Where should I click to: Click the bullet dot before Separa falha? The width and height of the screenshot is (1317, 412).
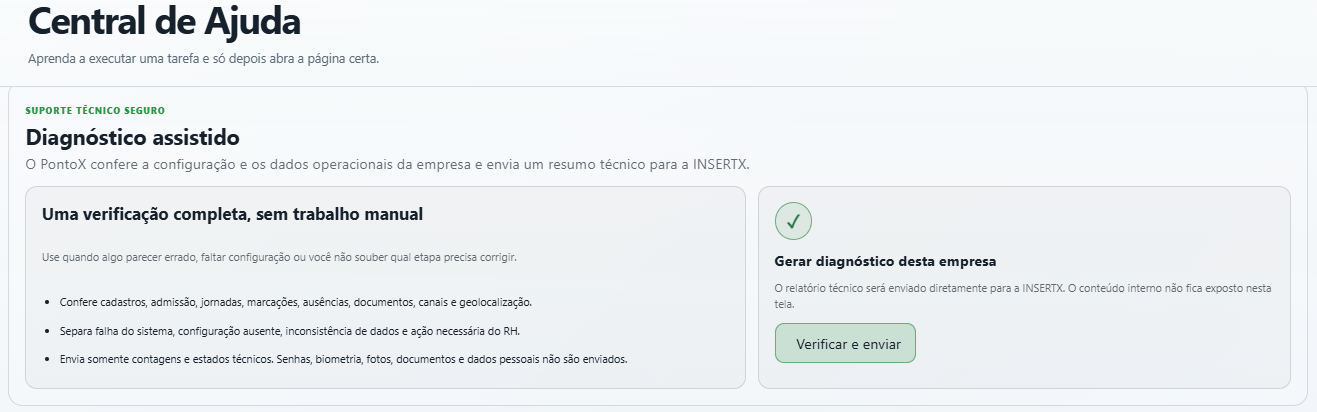48,330
